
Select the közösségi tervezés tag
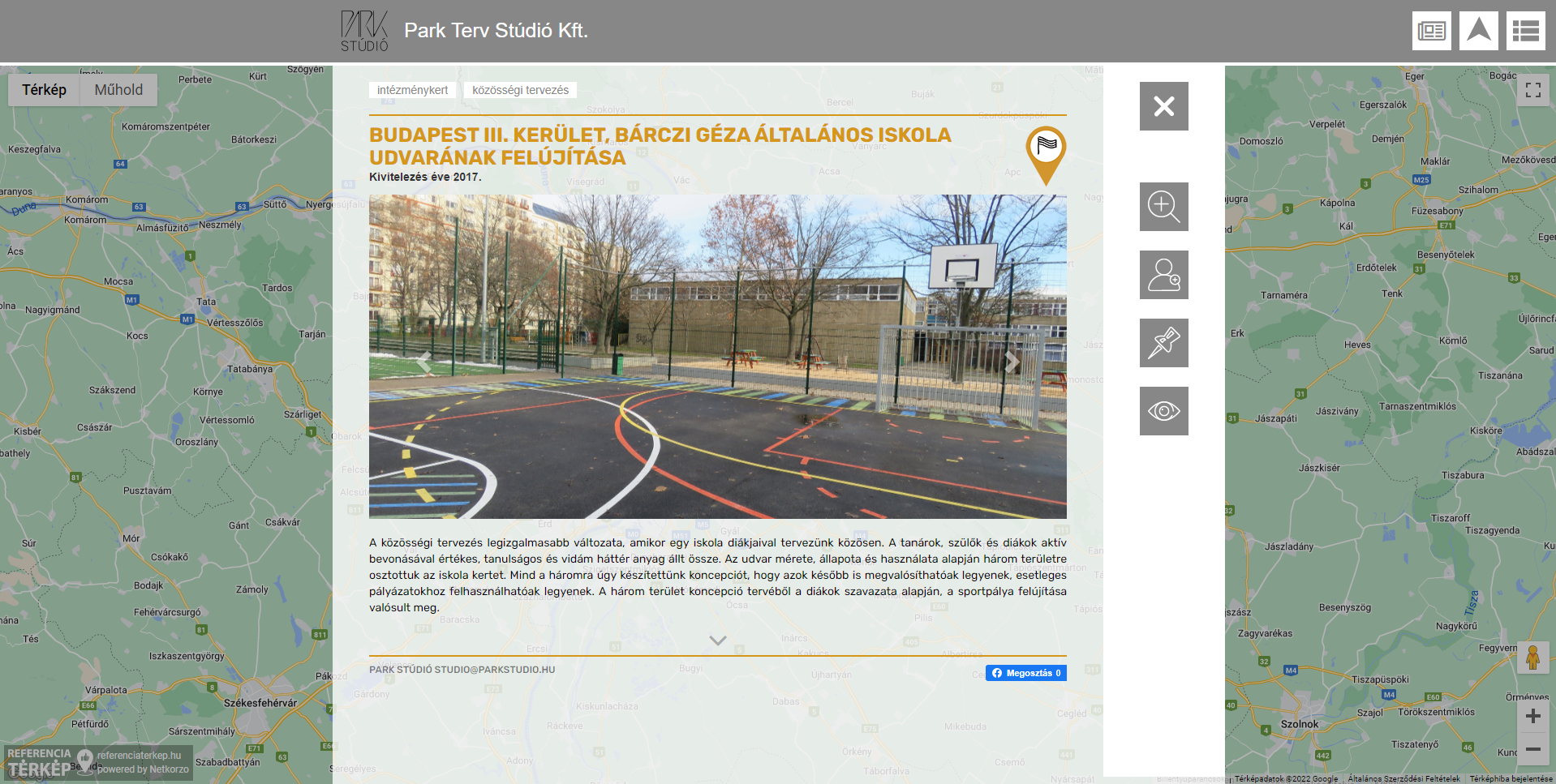click(x=520, y=90)
